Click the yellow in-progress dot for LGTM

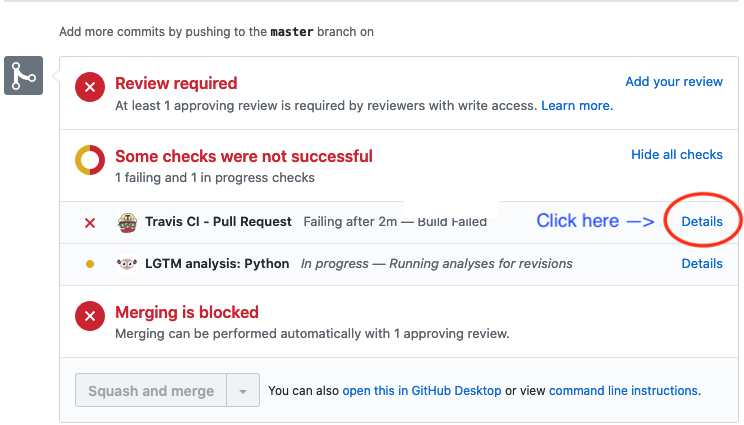tap(90, 264)
